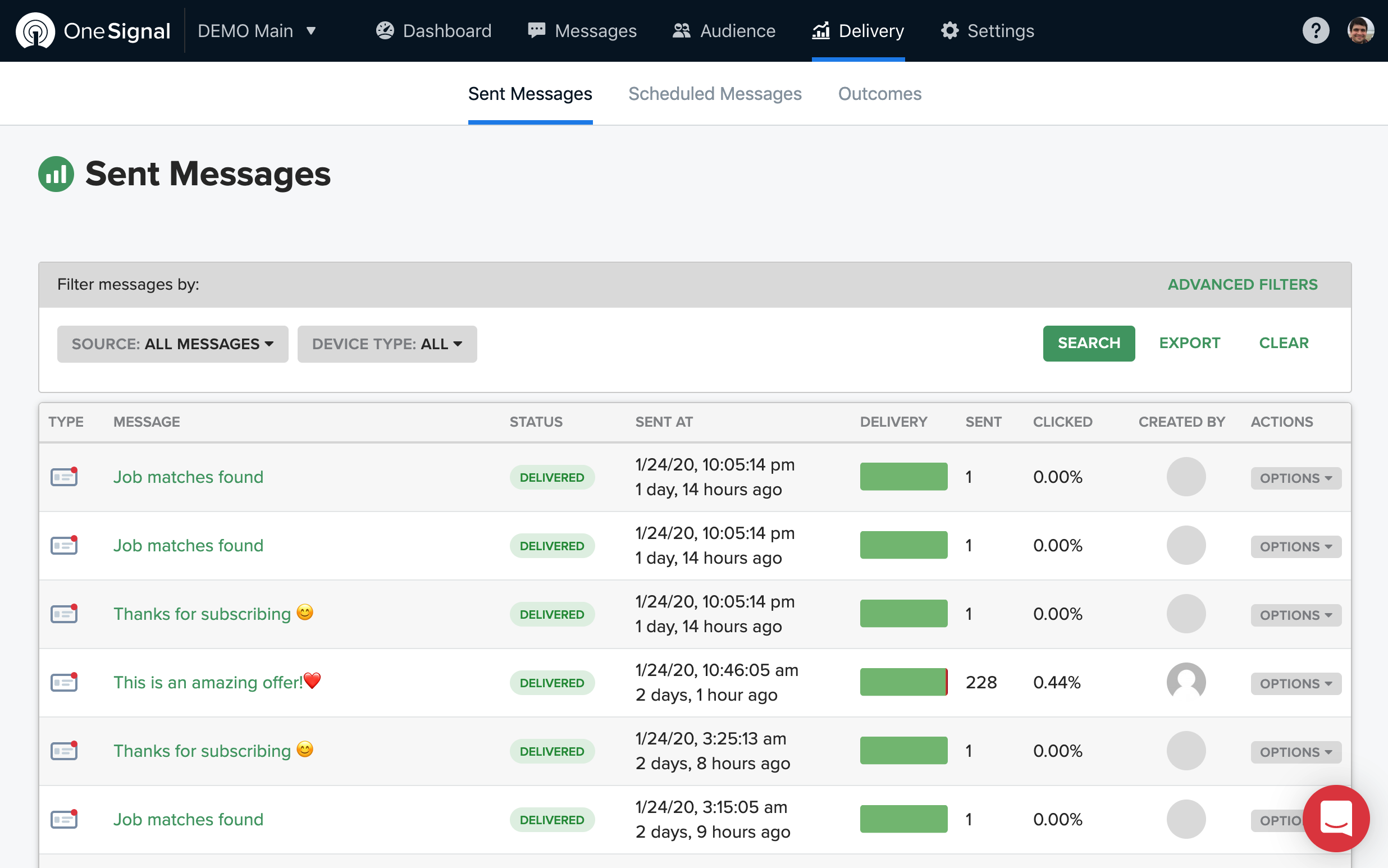Viewport: 1388px width, 868px height.
Task: Expand Options for amazing offer message
Action: coord(1295,684)
